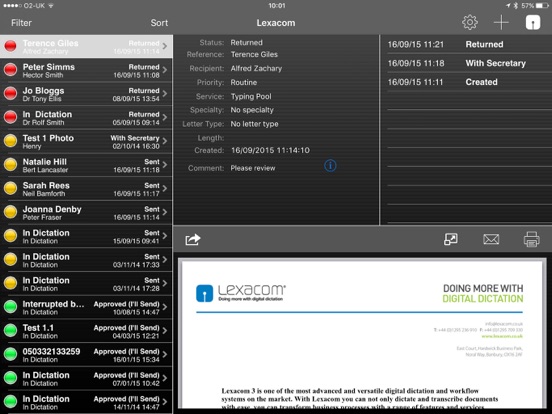Select In Dictation sent 03/11/14 17:28
This screenshot has height=414, width=552.
86,283
